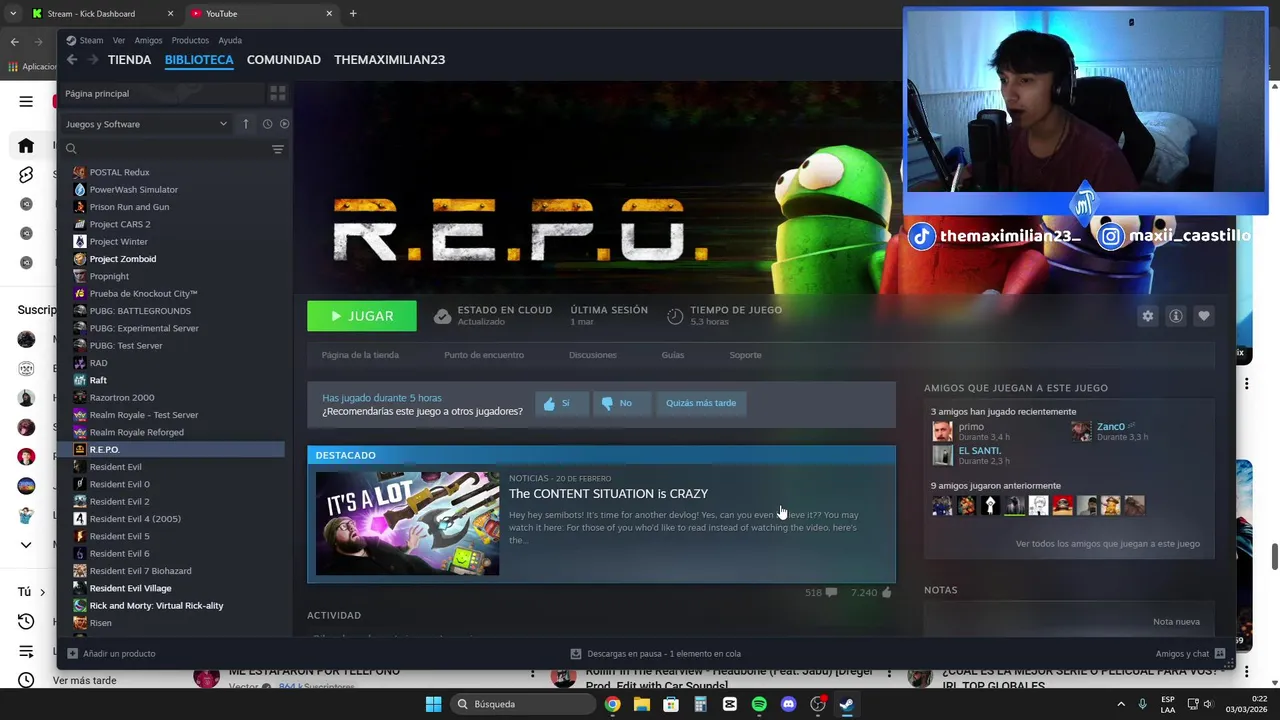This screenshot has width=1280, height=720.
Task: Open The CONTENT SITUATION is CRAZY news
Action: [608, 494]
